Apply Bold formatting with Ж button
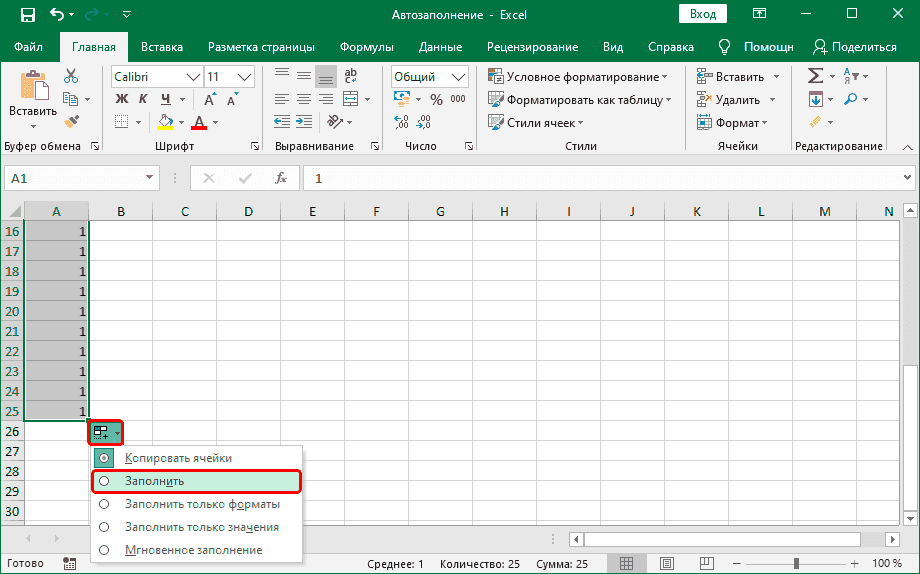The width and height of the screenshot is (920, 574). 122,98
